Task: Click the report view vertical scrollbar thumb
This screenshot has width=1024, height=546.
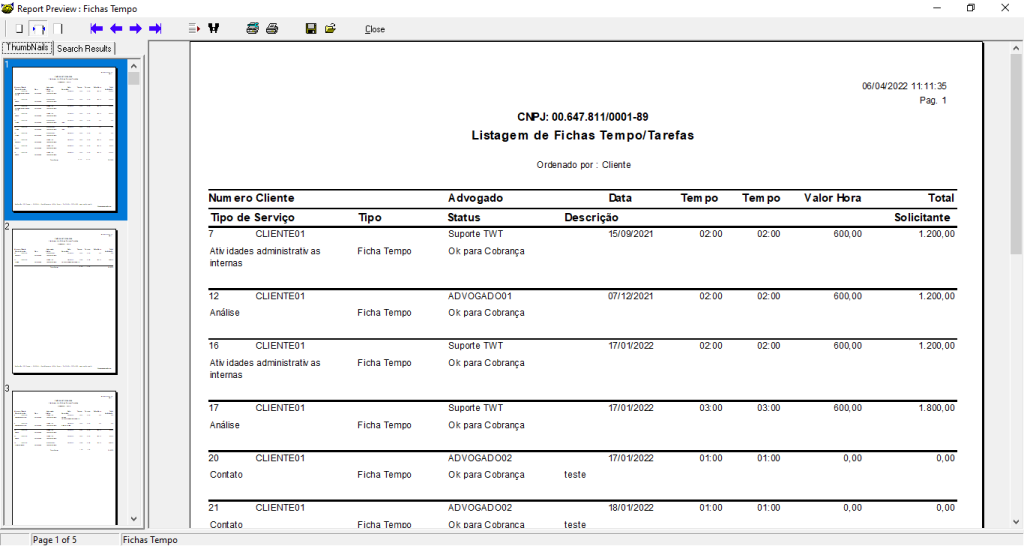Action: [1016, 154]
